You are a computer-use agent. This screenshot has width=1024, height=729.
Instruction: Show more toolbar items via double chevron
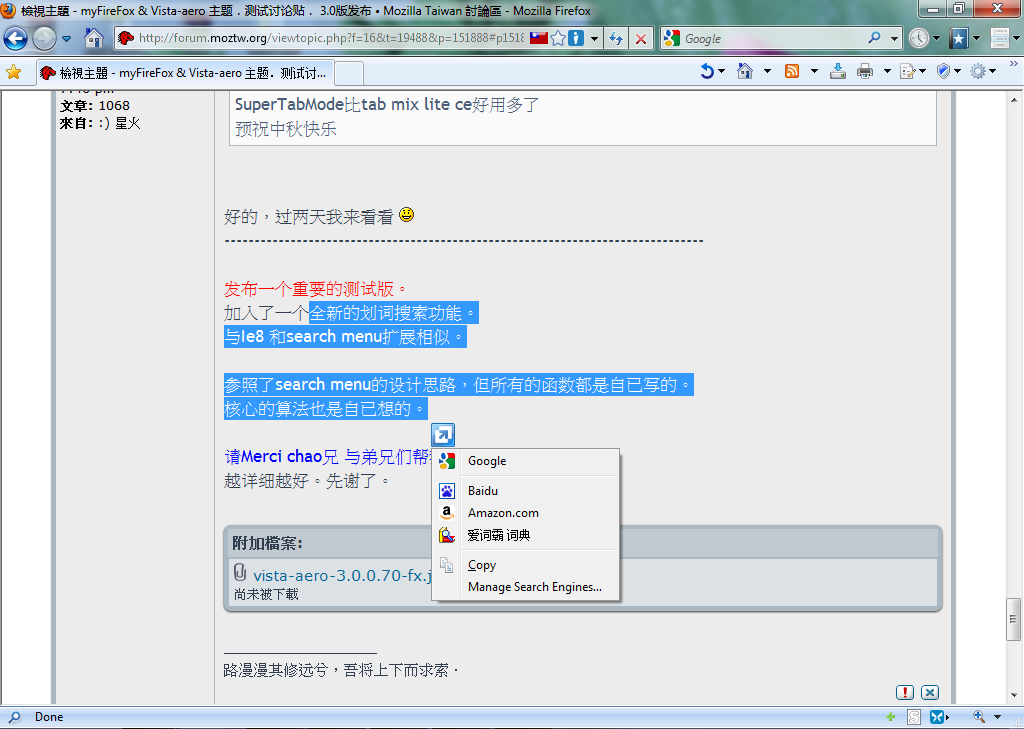(1014, 64)
